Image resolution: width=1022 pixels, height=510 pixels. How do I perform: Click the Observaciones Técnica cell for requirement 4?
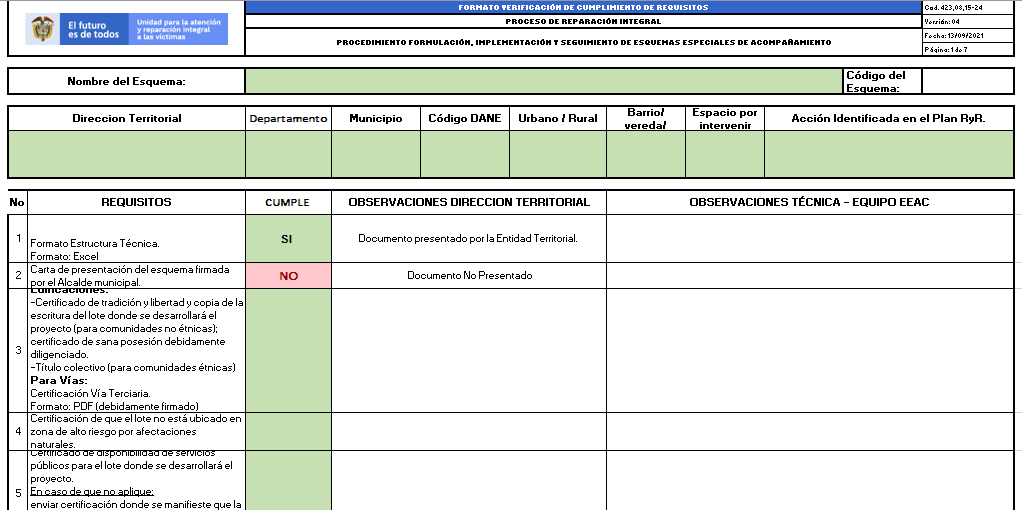tap(810, 430)
